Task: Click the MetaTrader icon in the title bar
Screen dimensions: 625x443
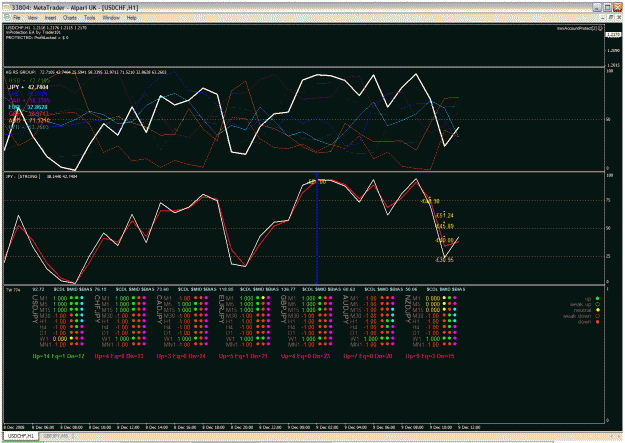Action: point(6,7)
